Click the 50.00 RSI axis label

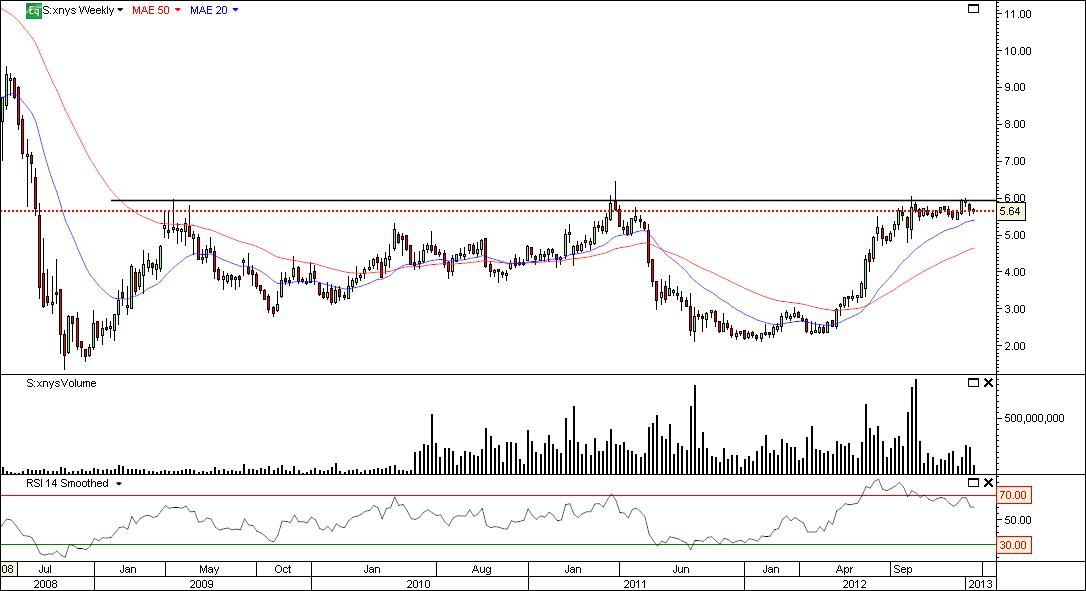pos(1018,520)
